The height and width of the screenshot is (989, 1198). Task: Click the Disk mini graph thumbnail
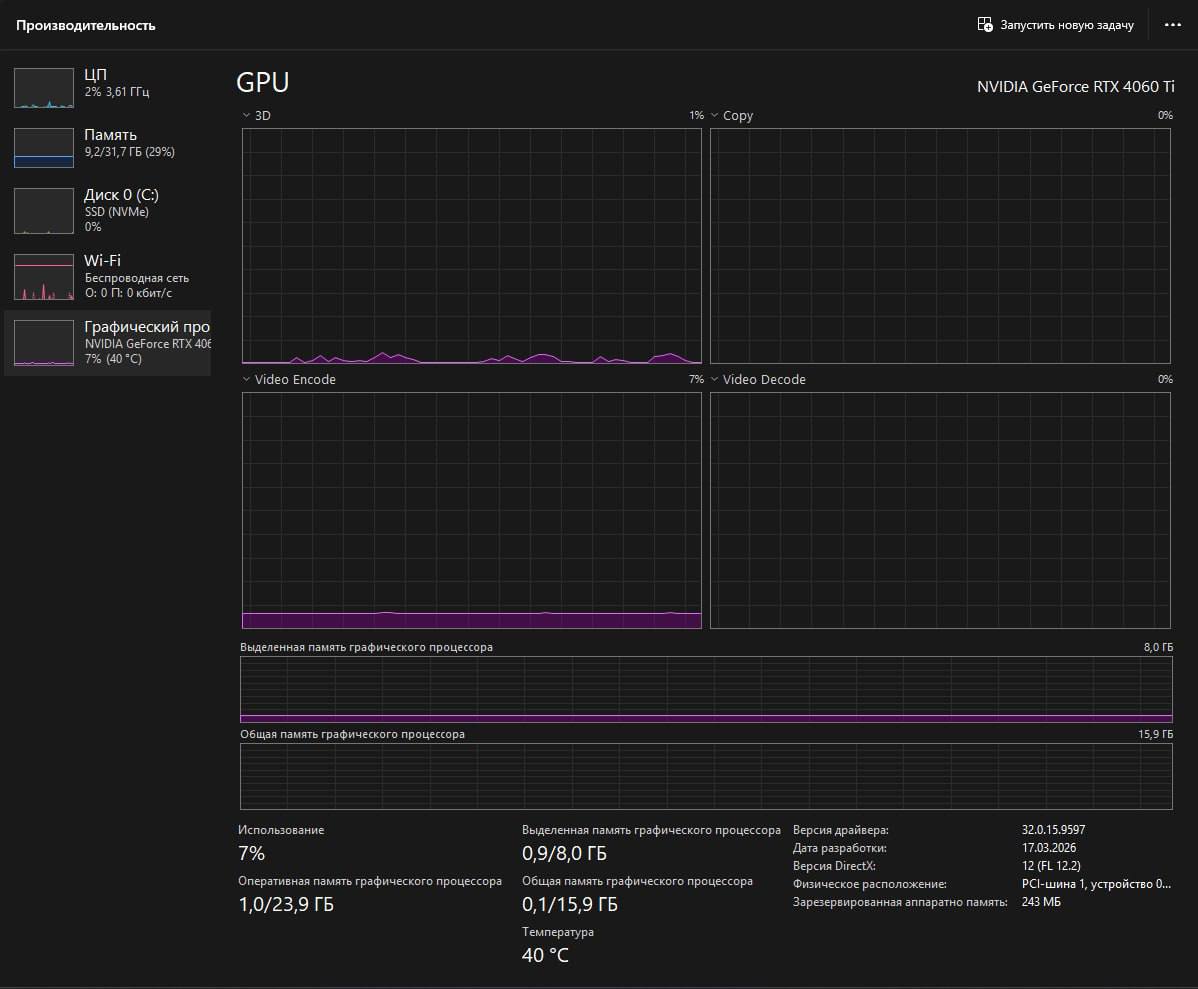pos(44,211)
